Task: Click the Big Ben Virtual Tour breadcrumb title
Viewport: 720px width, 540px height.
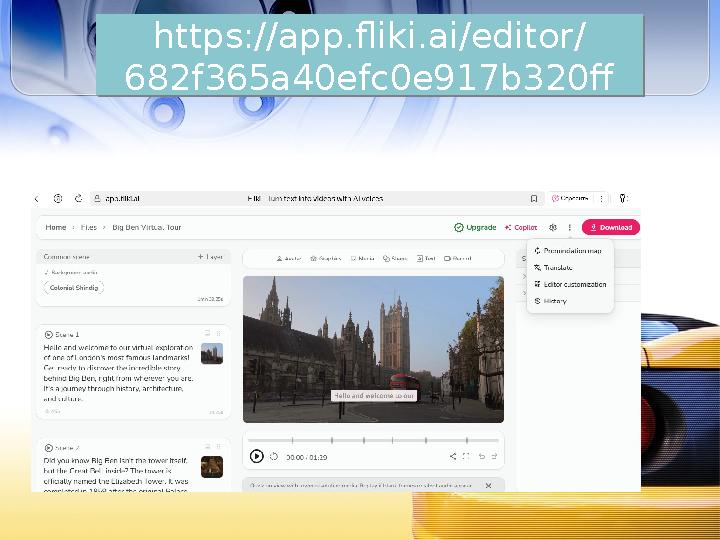Action: (146, 227)
